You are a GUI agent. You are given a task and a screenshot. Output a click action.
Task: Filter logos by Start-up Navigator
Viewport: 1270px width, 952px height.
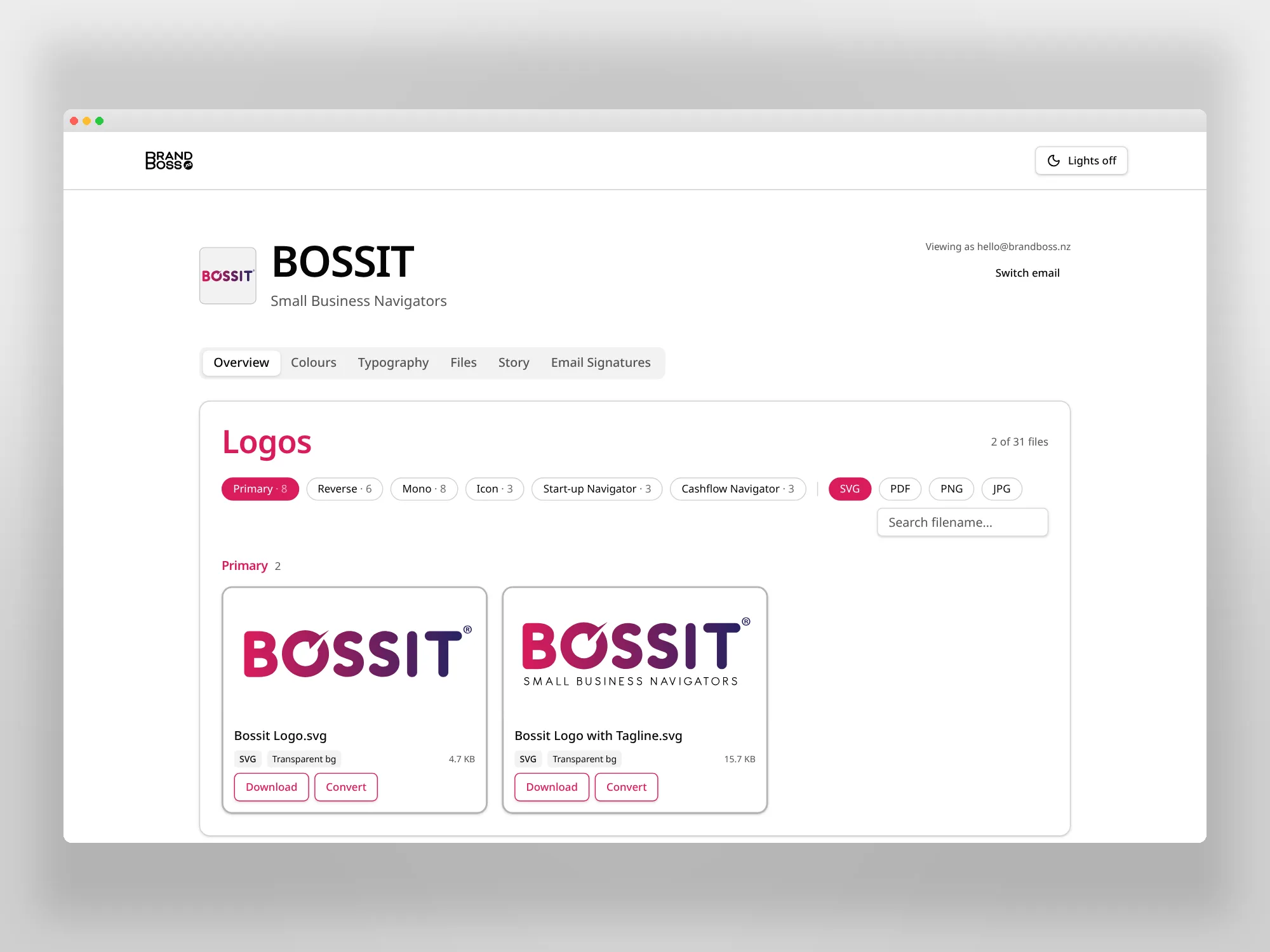597,489
